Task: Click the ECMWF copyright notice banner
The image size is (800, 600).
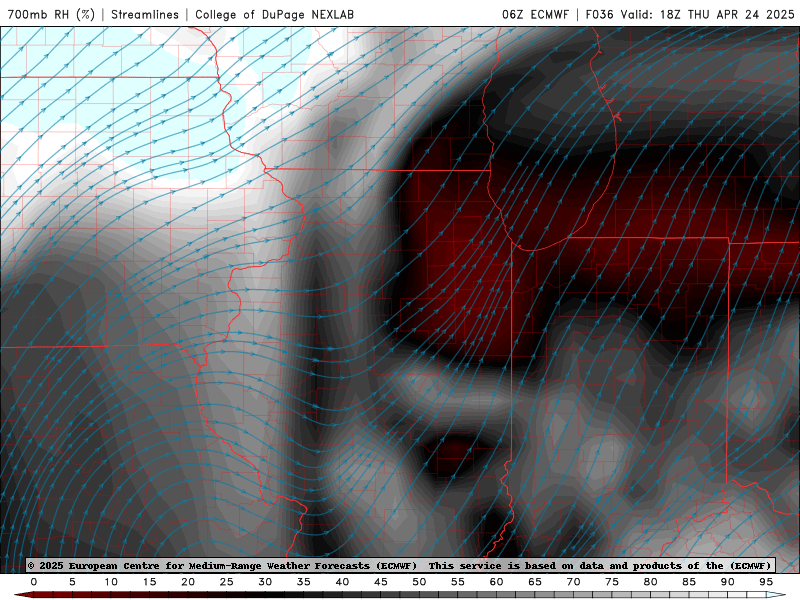Action: pos(400,565)
